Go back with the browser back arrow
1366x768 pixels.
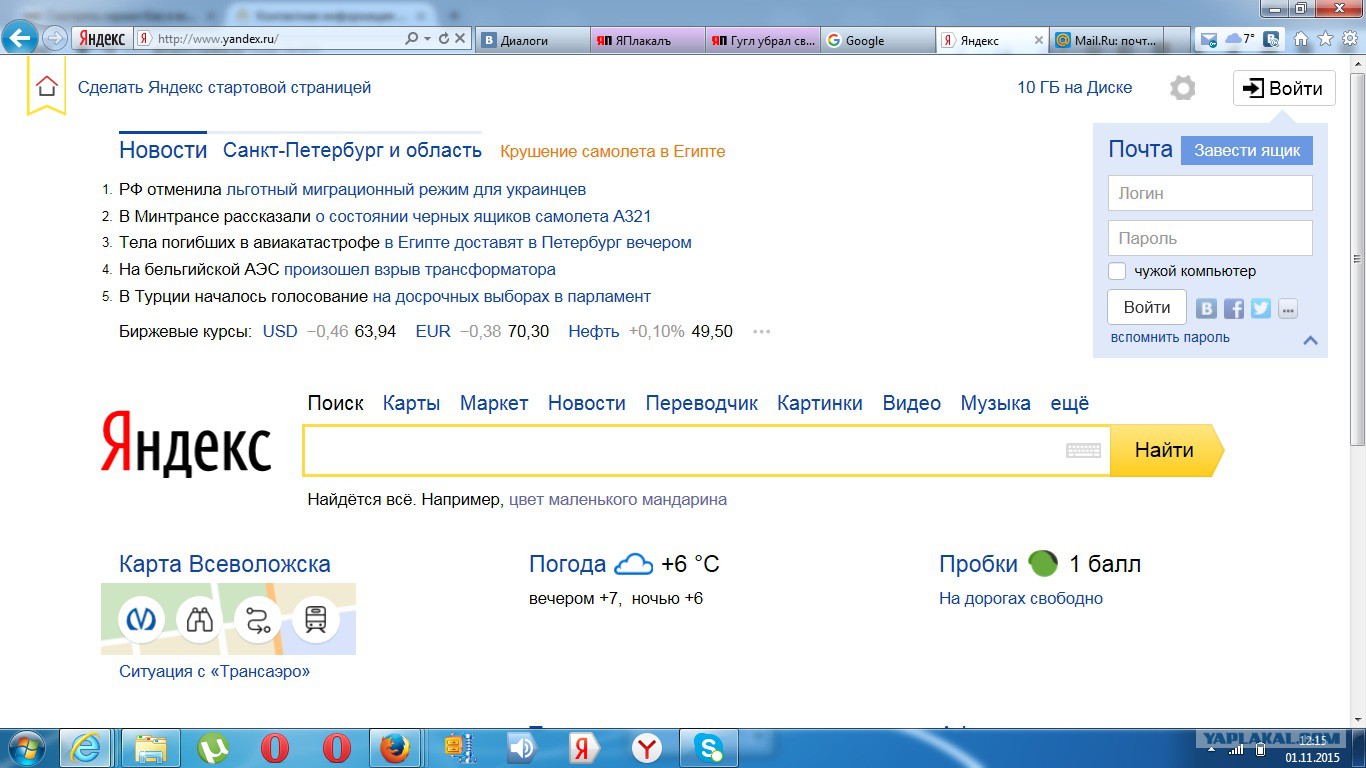coord(19,38)
